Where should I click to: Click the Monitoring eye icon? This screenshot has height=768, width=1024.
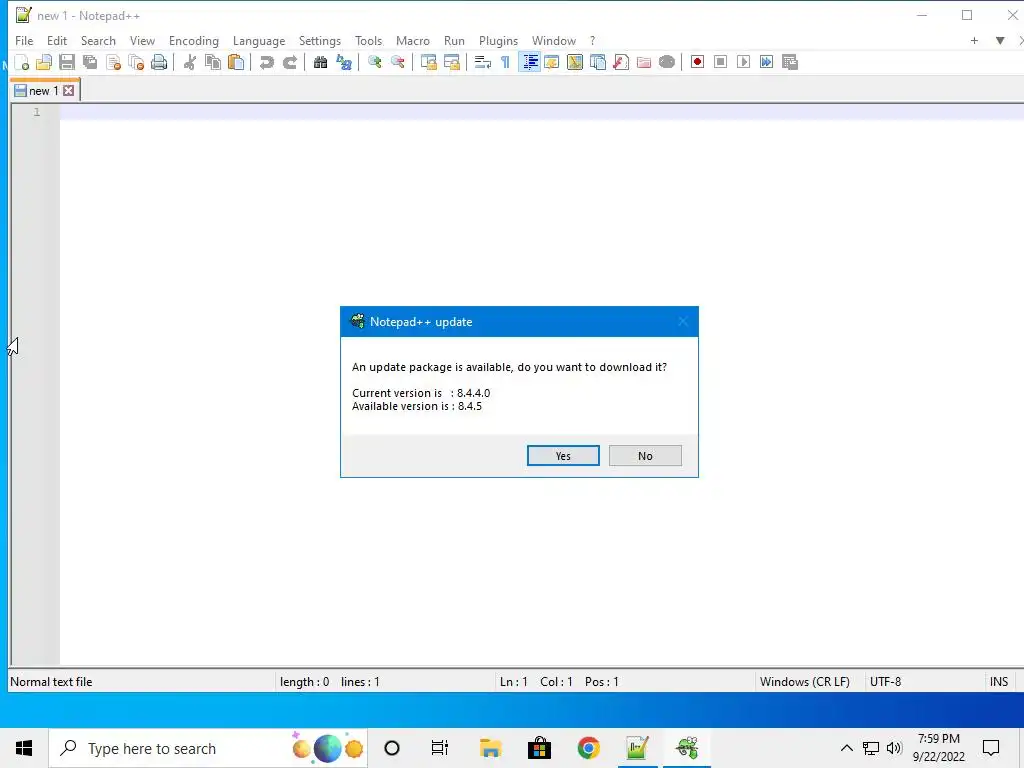click(667, 62)
